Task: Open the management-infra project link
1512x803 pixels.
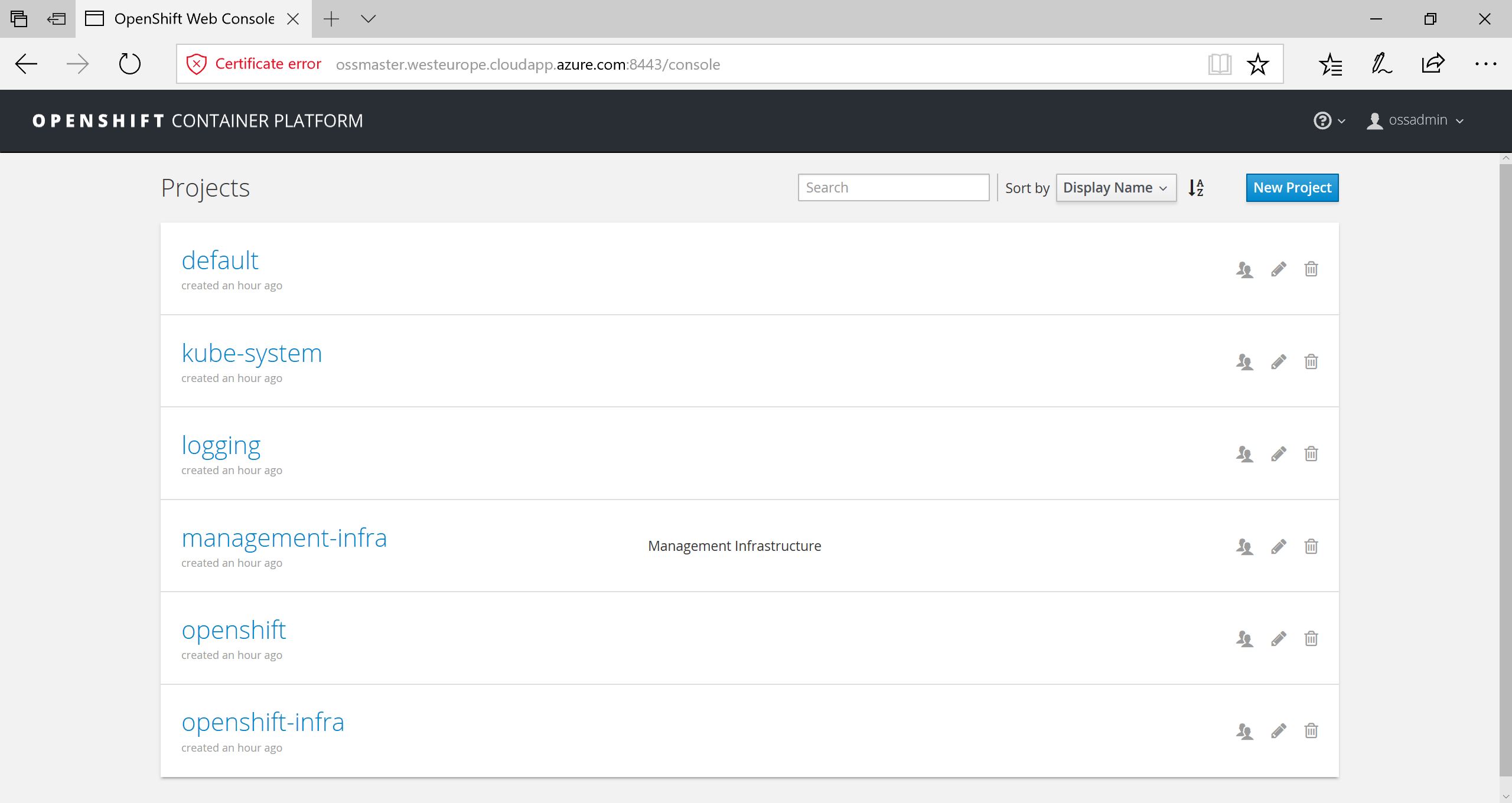Action: [284, 538]
